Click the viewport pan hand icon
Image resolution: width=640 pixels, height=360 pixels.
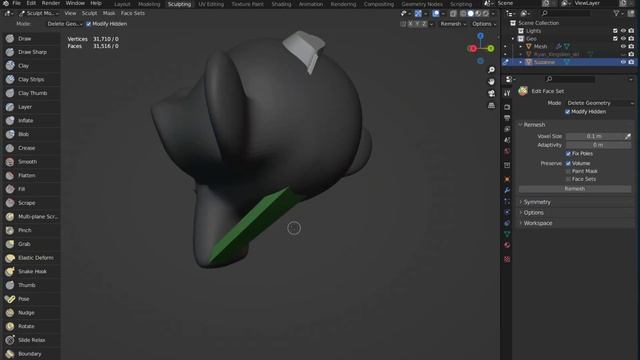pos(491,82)
